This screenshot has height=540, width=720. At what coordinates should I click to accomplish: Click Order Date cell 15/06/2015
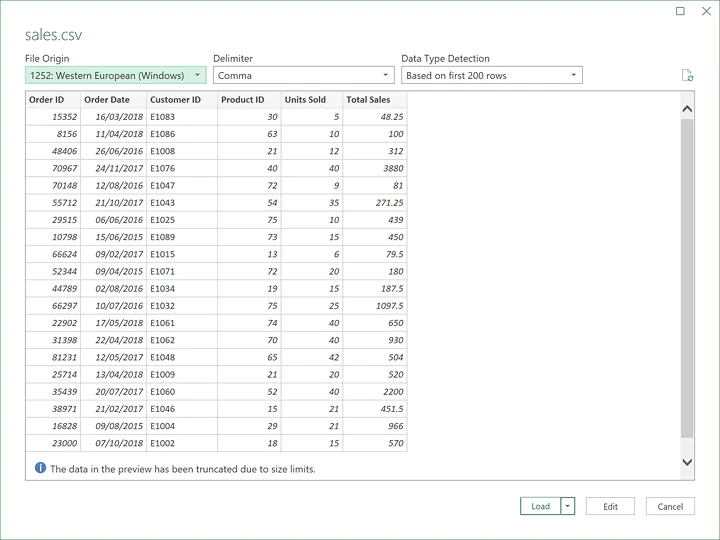point(113,237)
